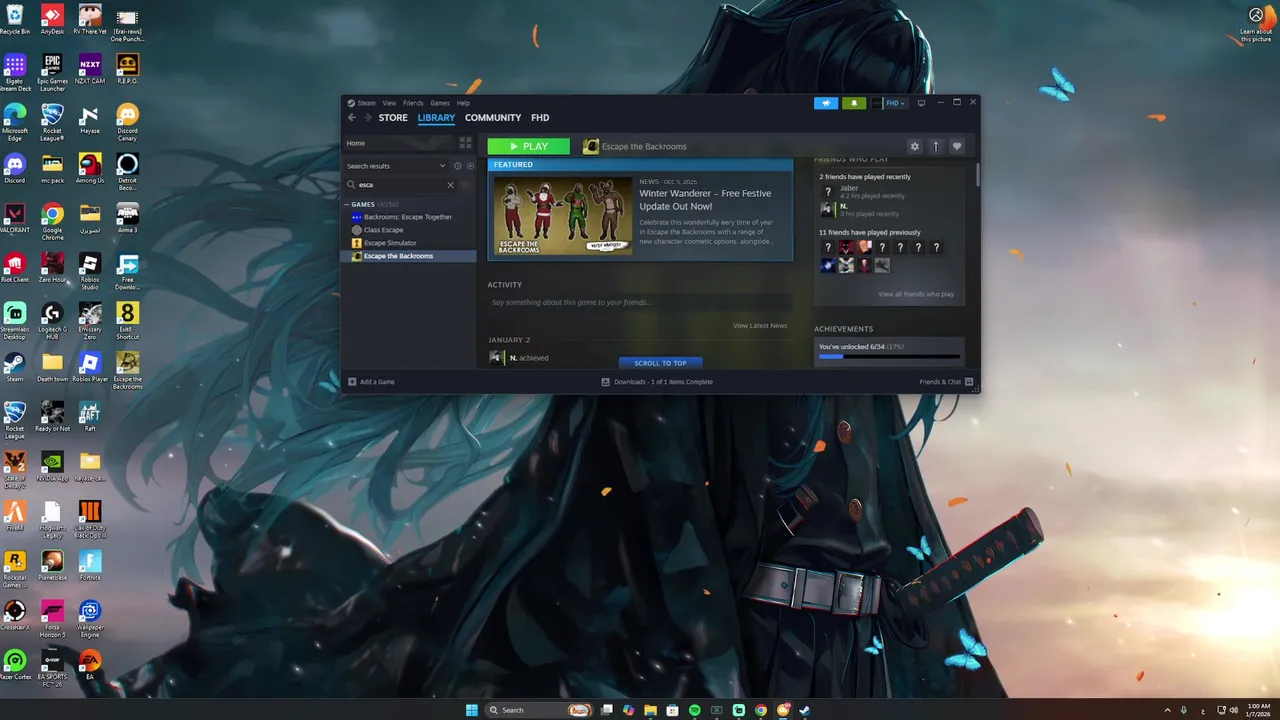Select the Epic Games Launcher desktop icon

[x=52, y=72]
